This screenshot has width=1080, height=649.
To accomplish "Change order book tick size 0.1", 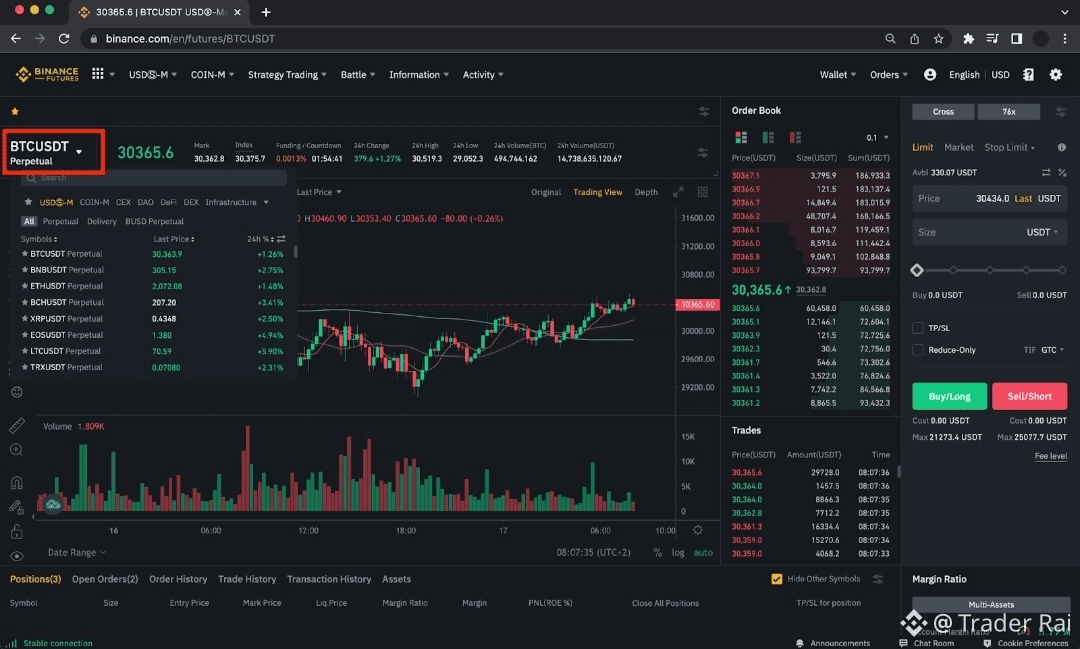I will tap(877, 138).
